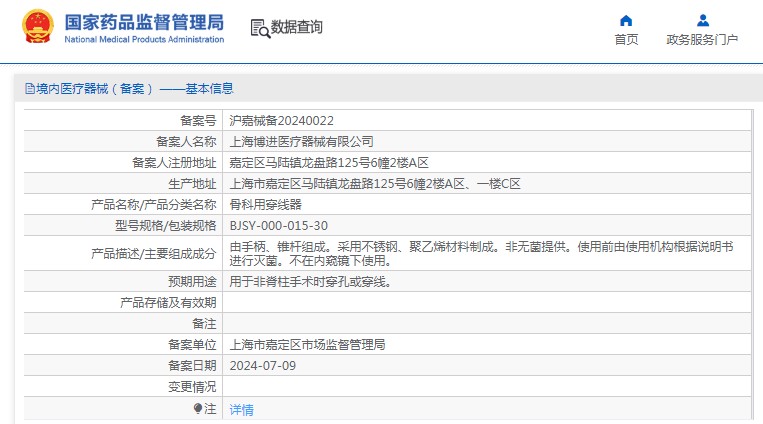Click the 境内医疗器械（备案）——基本信息 heading
The width and height of the screenshot is (763, 424).
(x=135, y=89)
